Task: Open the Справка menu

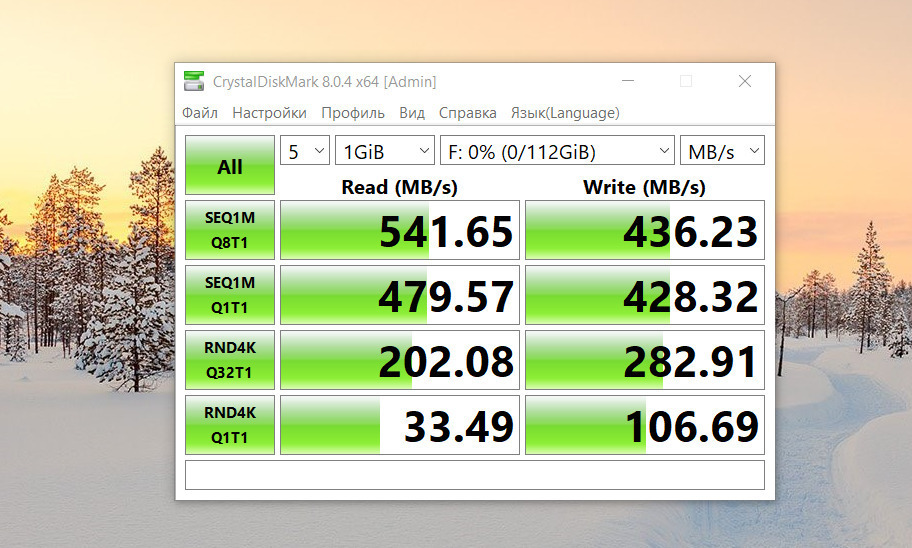Action: pyautogui.click(x=468, y=112)
